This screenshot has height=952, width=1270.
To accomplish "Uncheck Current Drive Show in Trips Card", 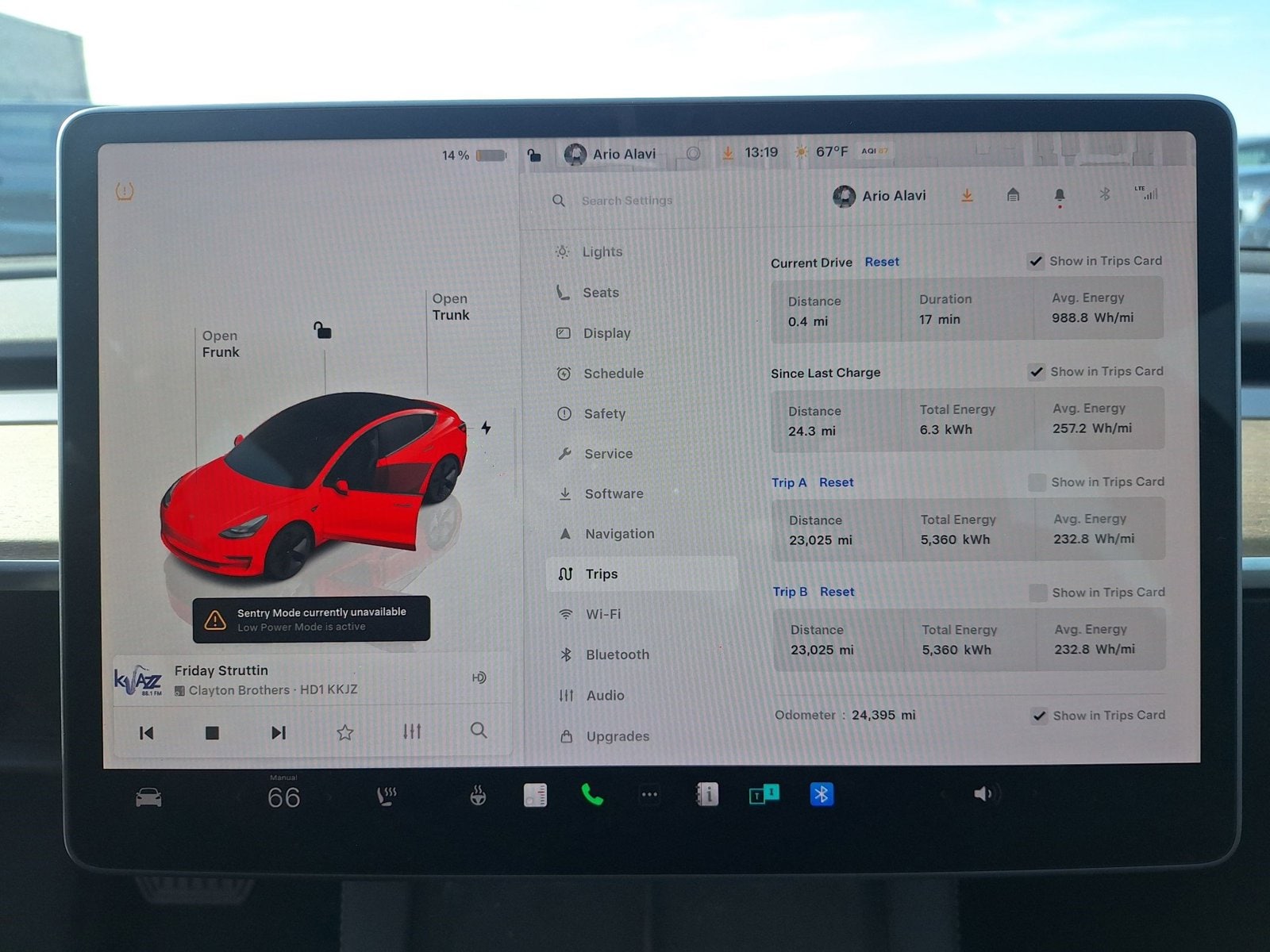I will coord(1036,261).
